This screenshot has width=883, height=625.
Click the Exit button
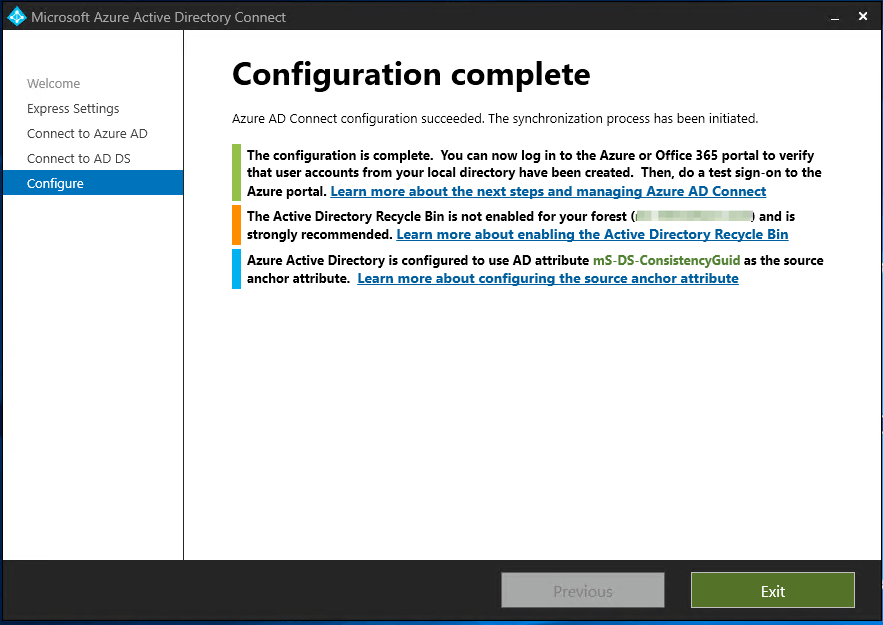pyautogui.click(x=773, y=591)
